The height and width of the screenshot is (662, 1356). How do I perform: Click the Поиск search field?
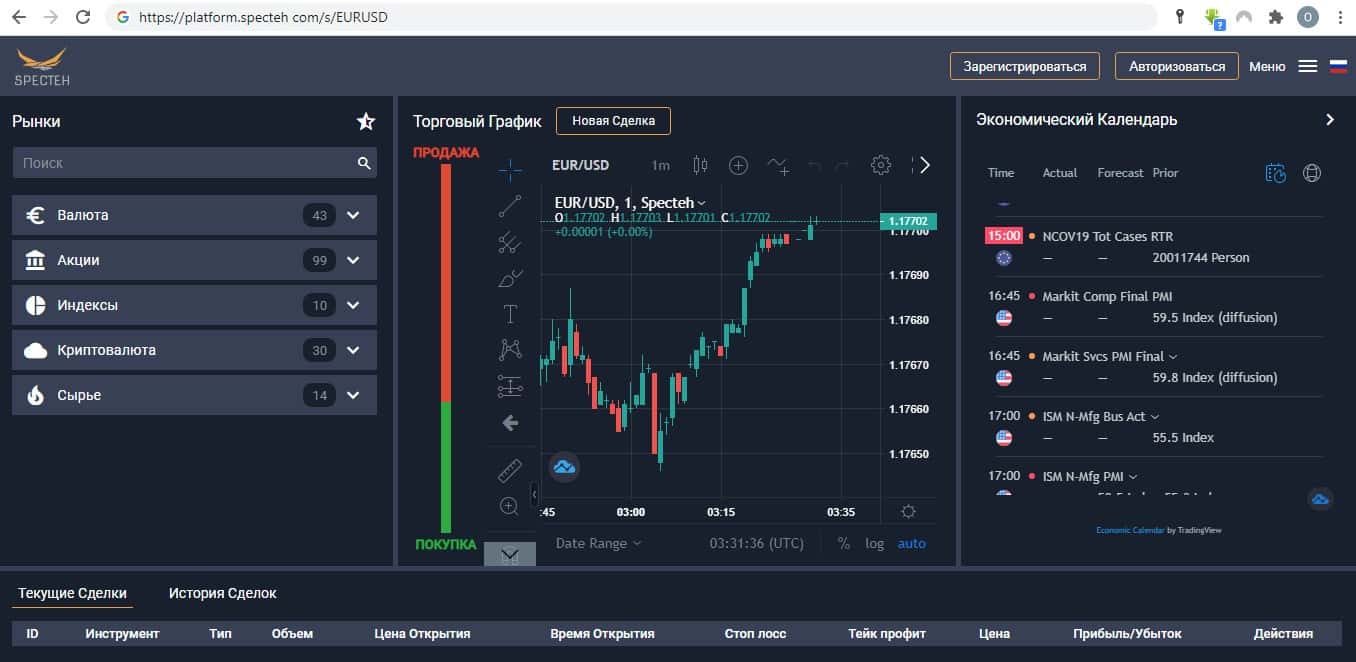click(194, 163)
